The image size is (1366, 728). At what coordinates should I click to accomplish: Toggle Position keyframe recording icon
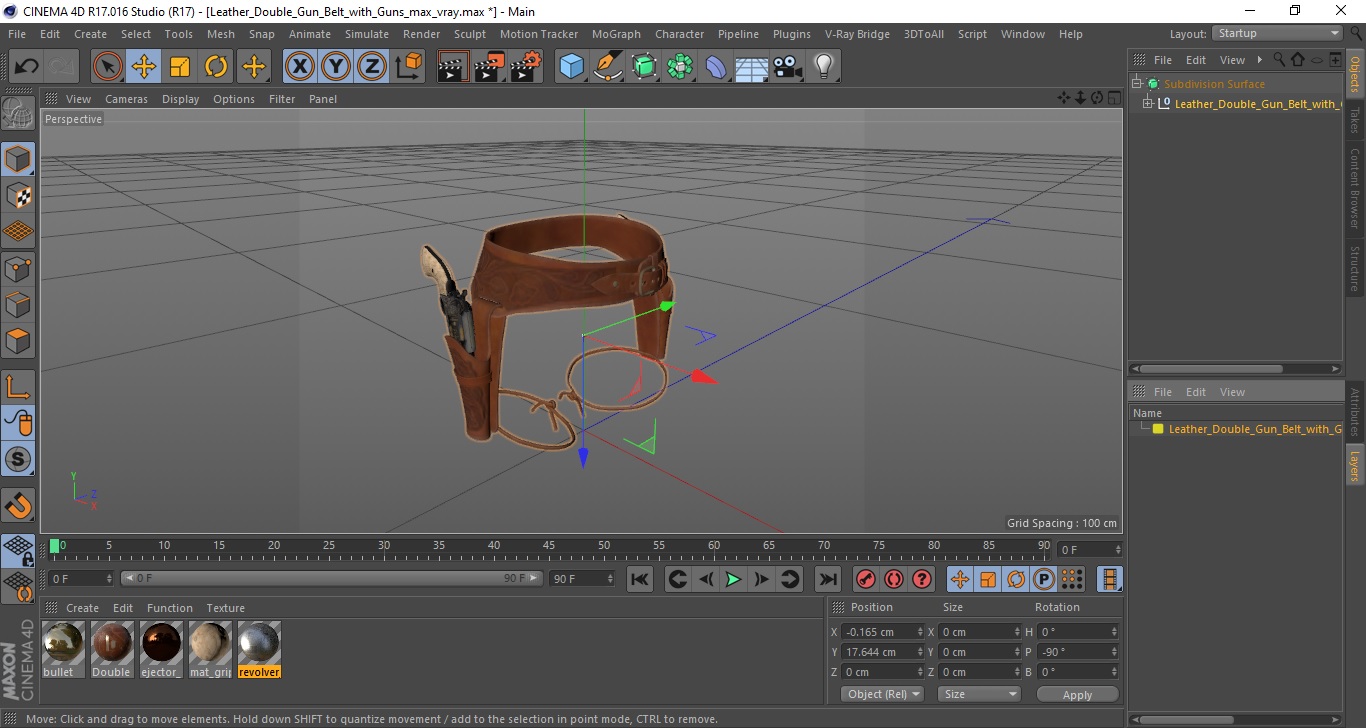click(x=960, y=579)
